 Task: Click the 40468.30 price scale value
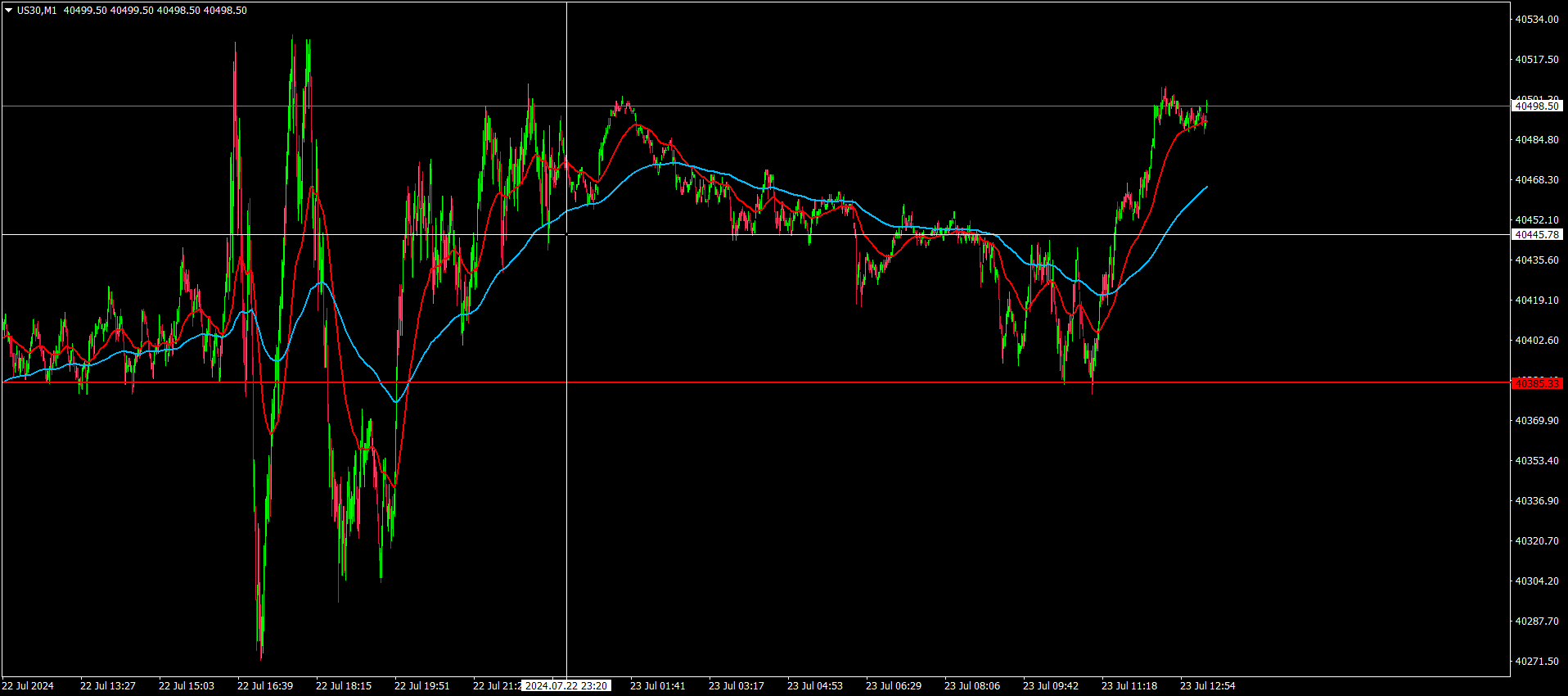(1537, 180)
